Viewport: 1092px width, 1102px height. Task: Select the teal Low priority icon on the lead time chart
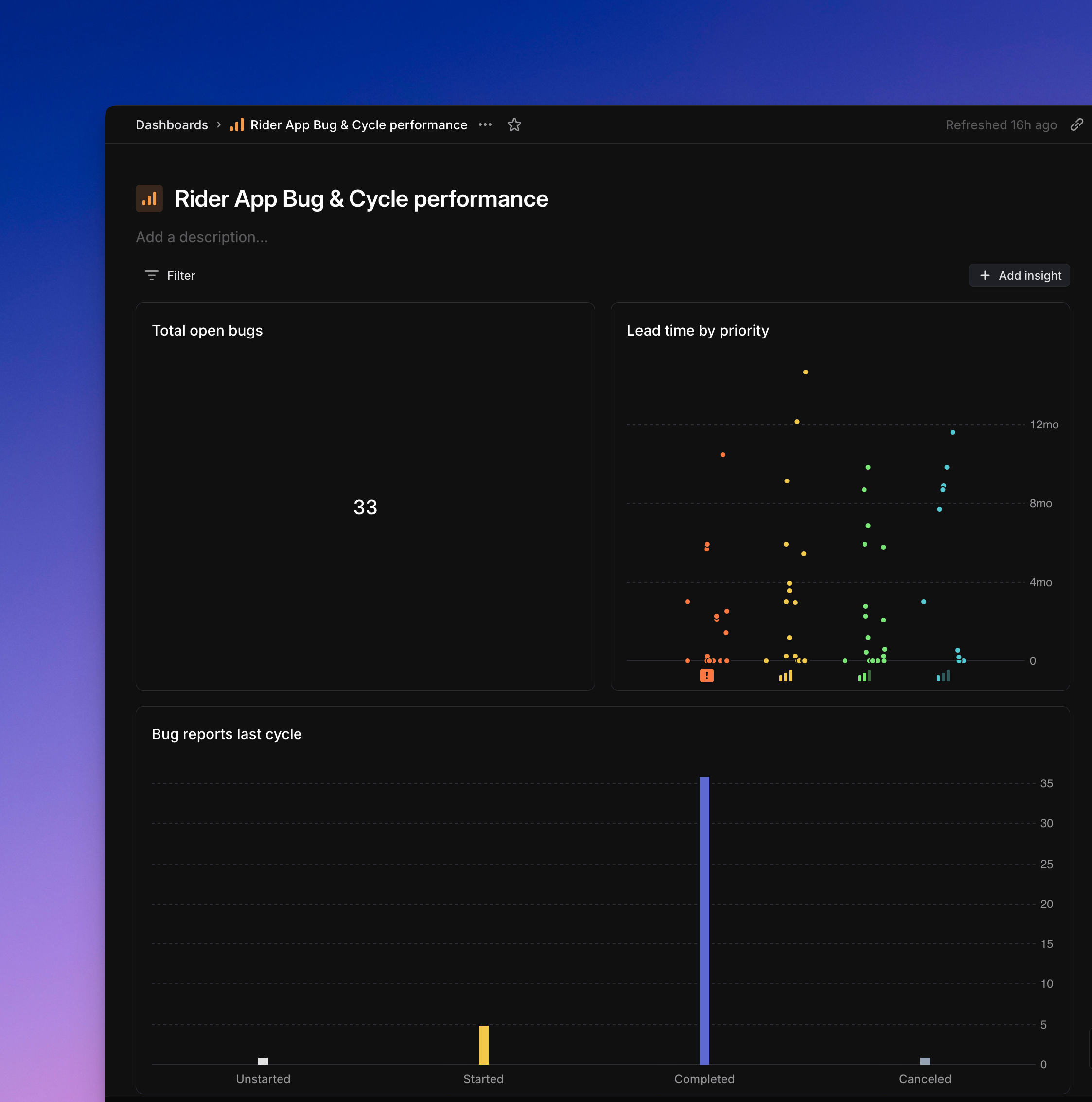coord(943,675)
